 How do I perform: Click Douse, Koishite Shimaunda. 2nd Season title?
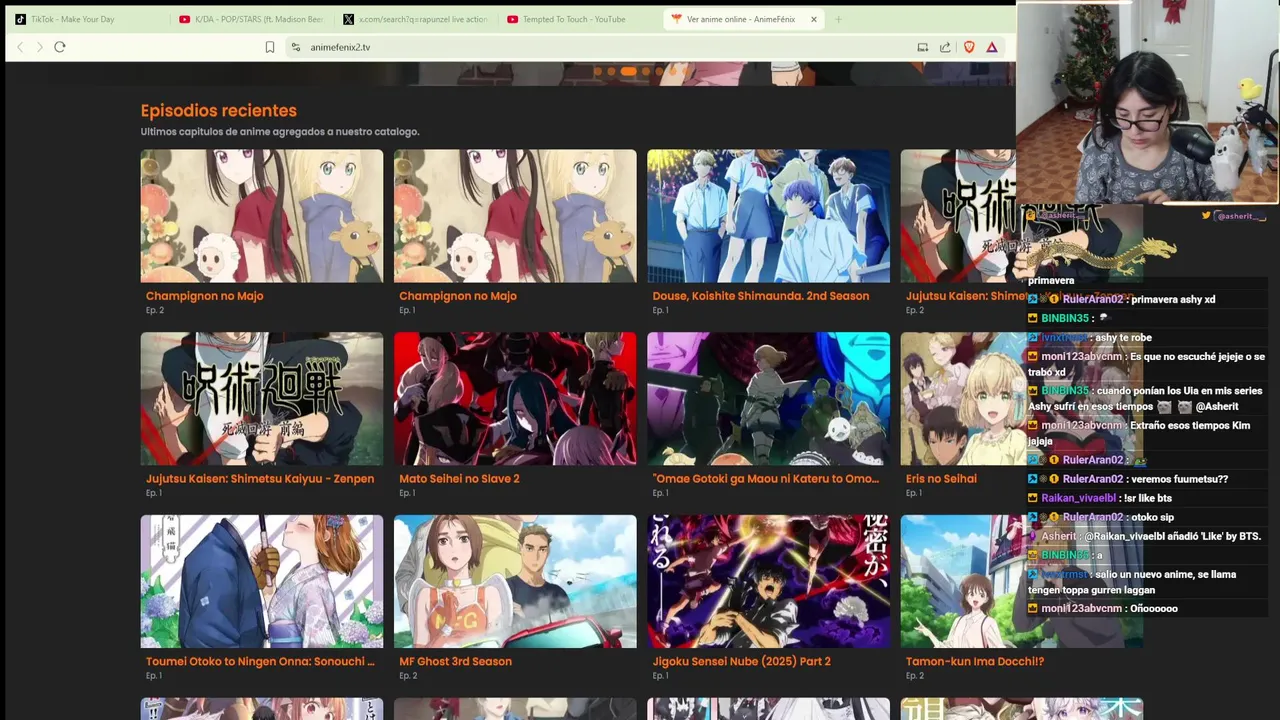(761, 296)
